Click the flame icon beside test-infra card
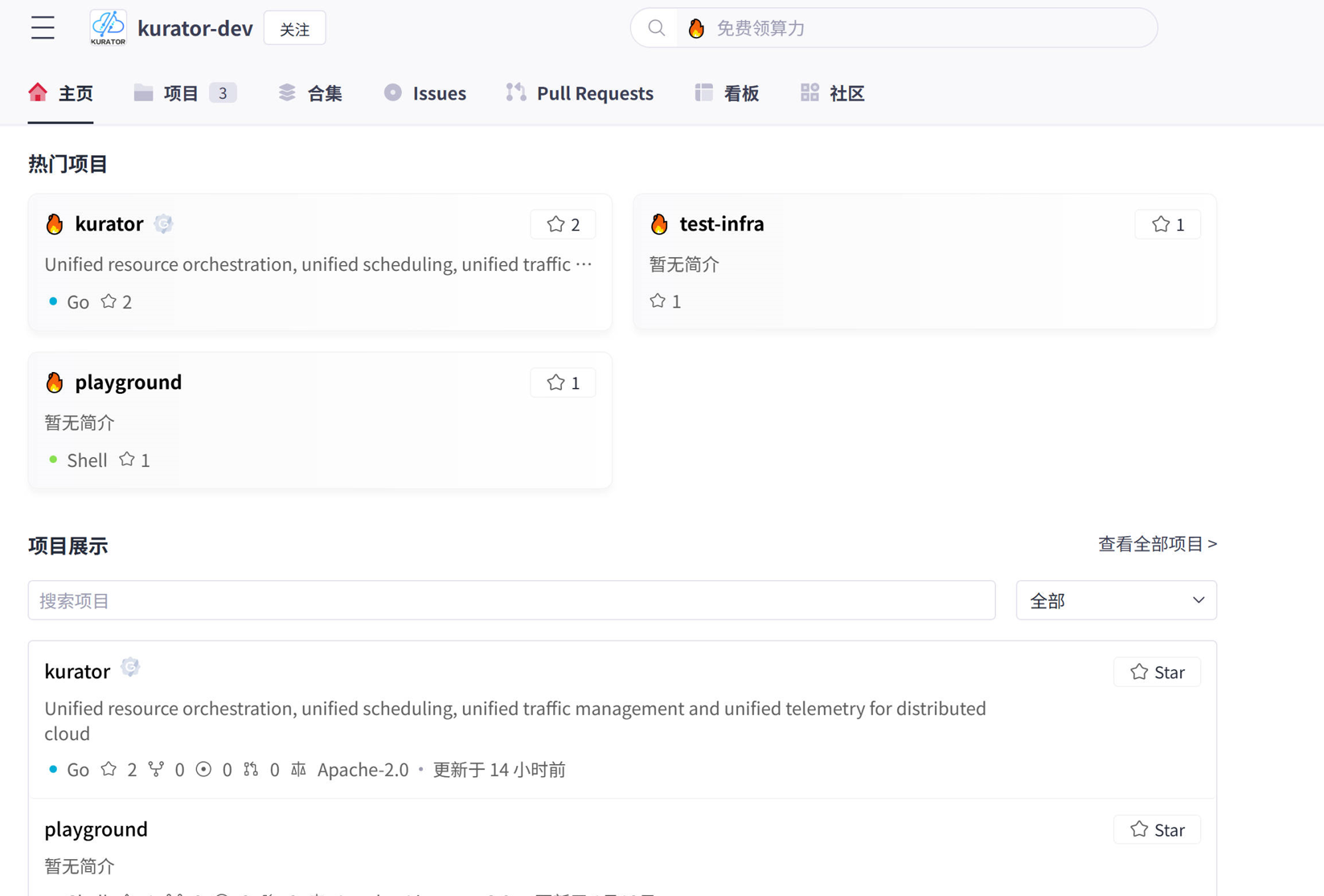 (659, 223)
